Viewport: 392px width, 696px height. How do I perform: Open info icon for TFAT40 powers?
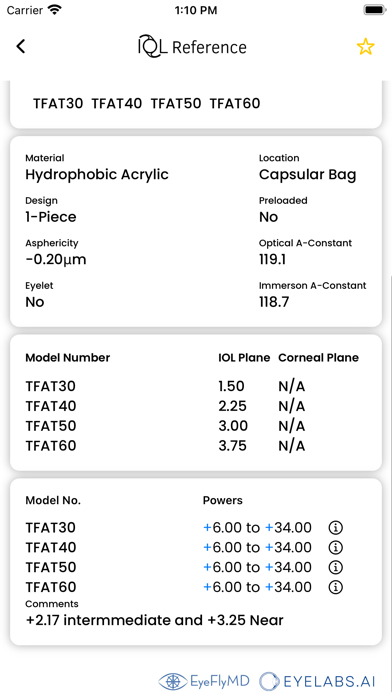336,547
